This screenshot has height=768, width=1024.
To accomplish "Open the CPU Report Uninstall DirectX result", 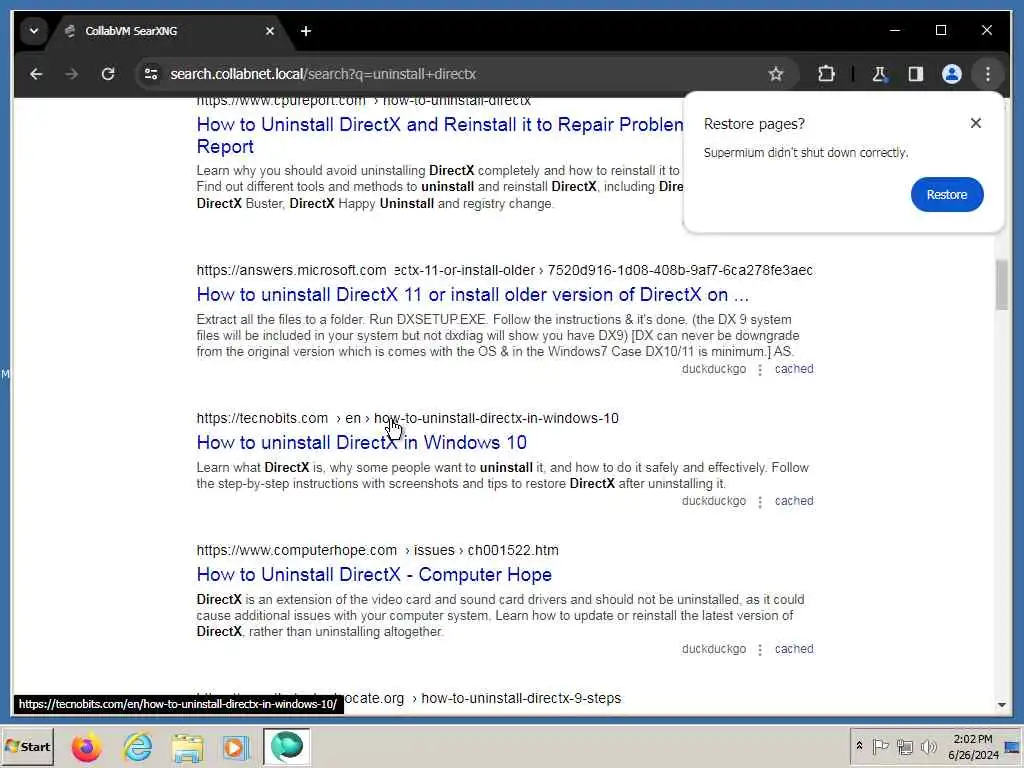I will coord(440,135).
